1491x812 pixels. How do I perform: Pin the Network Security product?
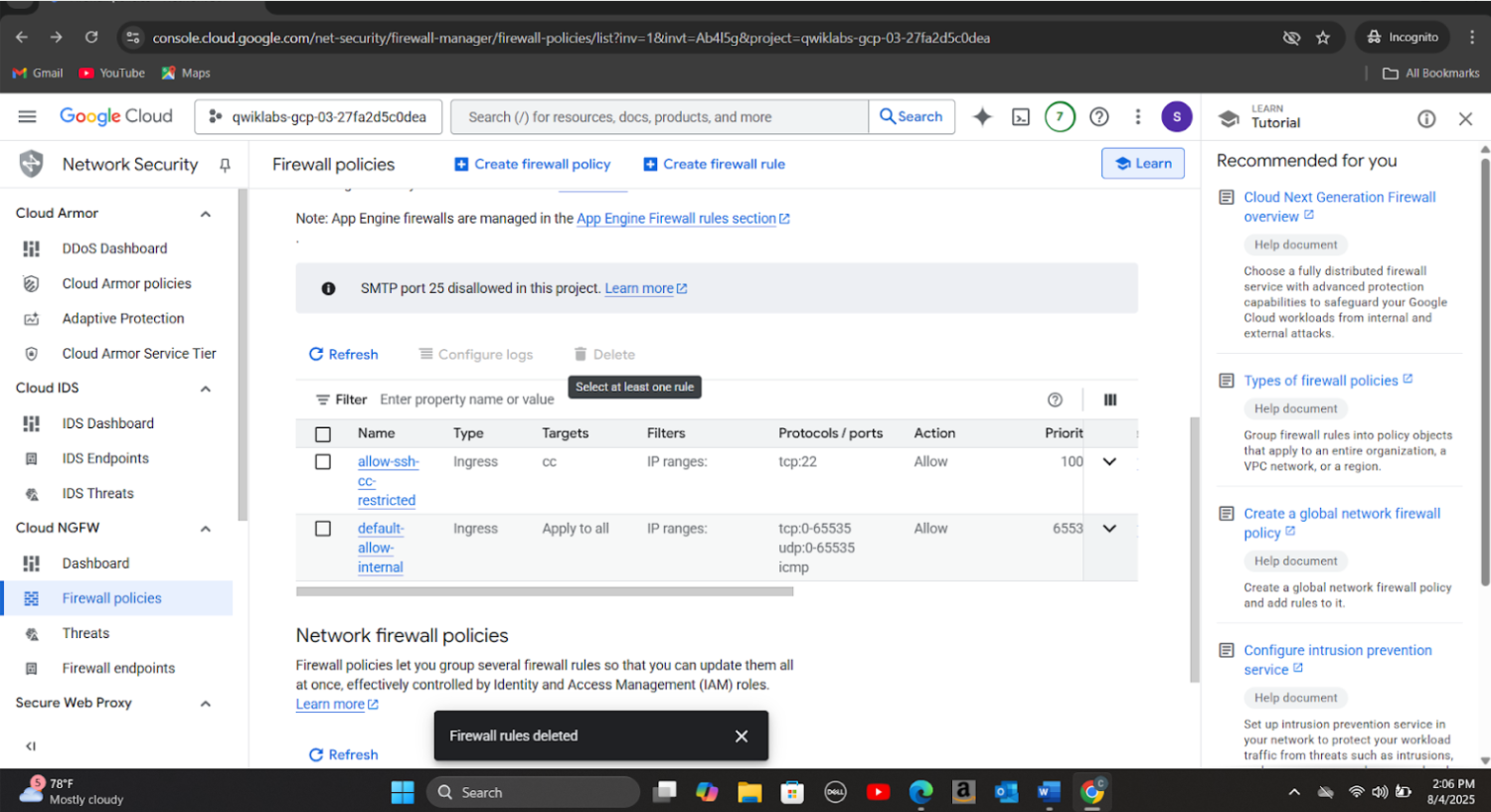coord(225,165)
